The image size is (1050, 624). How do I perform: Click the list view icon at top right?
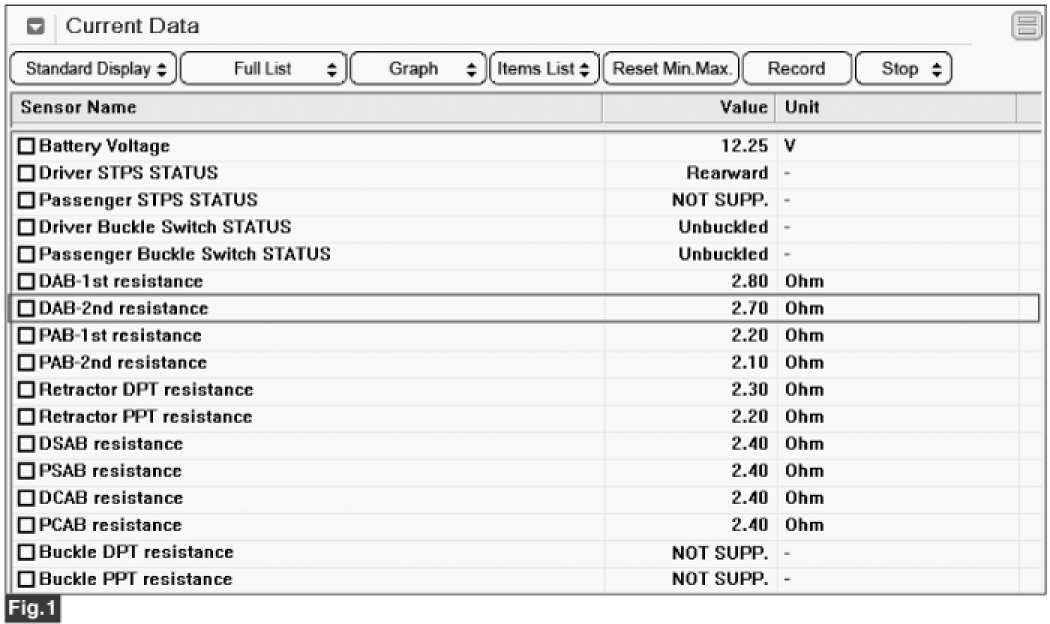(1026, 27)
